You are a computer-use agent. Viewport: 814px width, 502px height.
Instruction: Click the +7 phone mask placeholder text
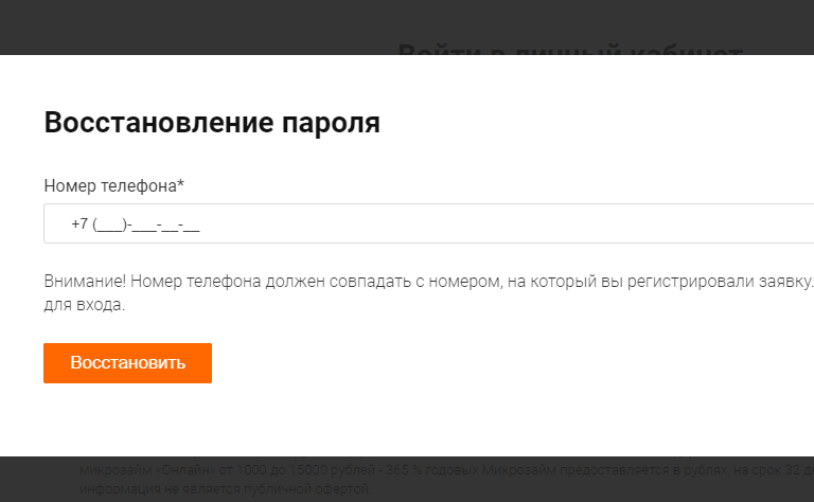[x=135, y=224]
